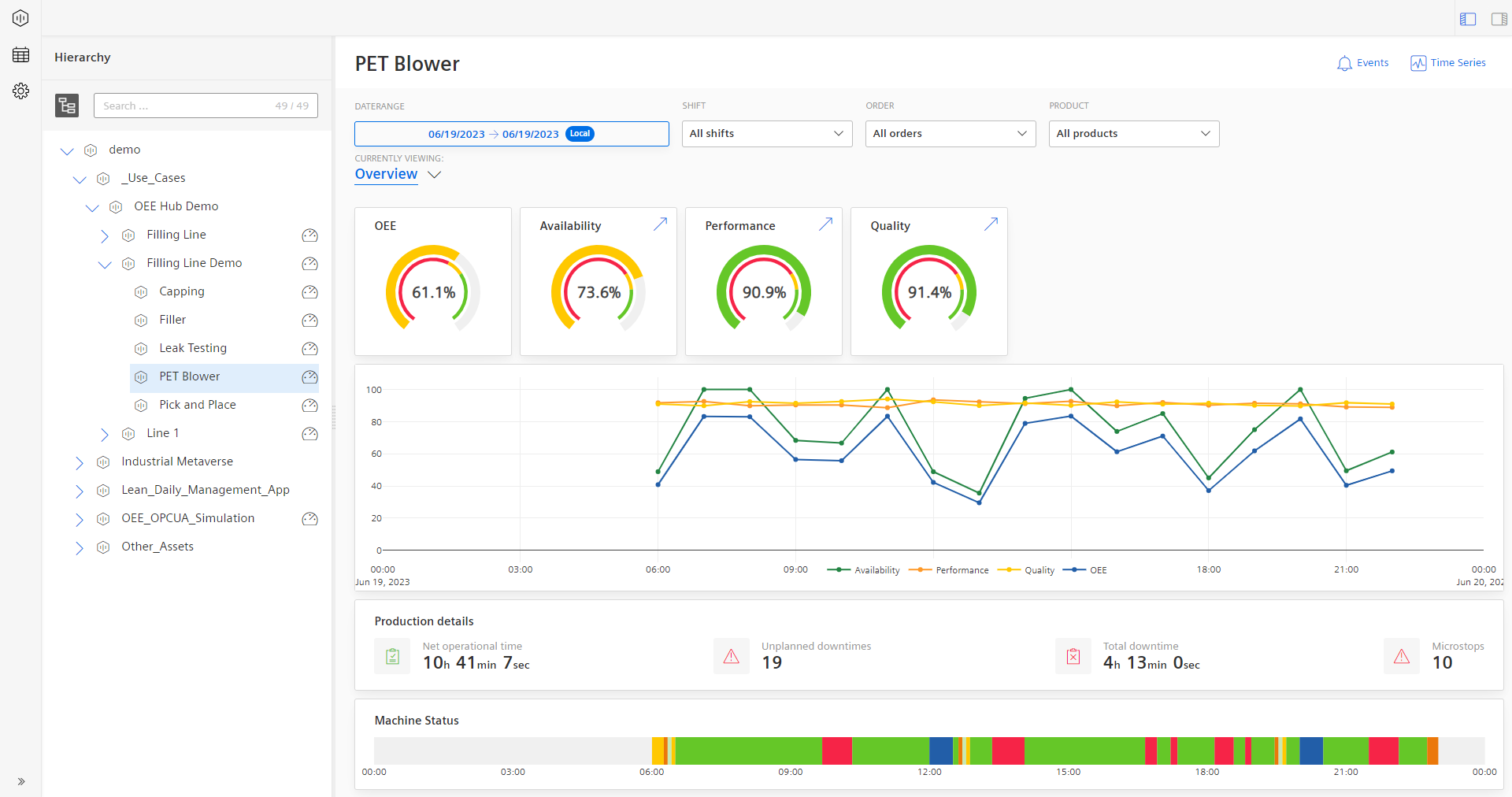
Task: Click the gauge icon for Filler
Action: [310, 321]
